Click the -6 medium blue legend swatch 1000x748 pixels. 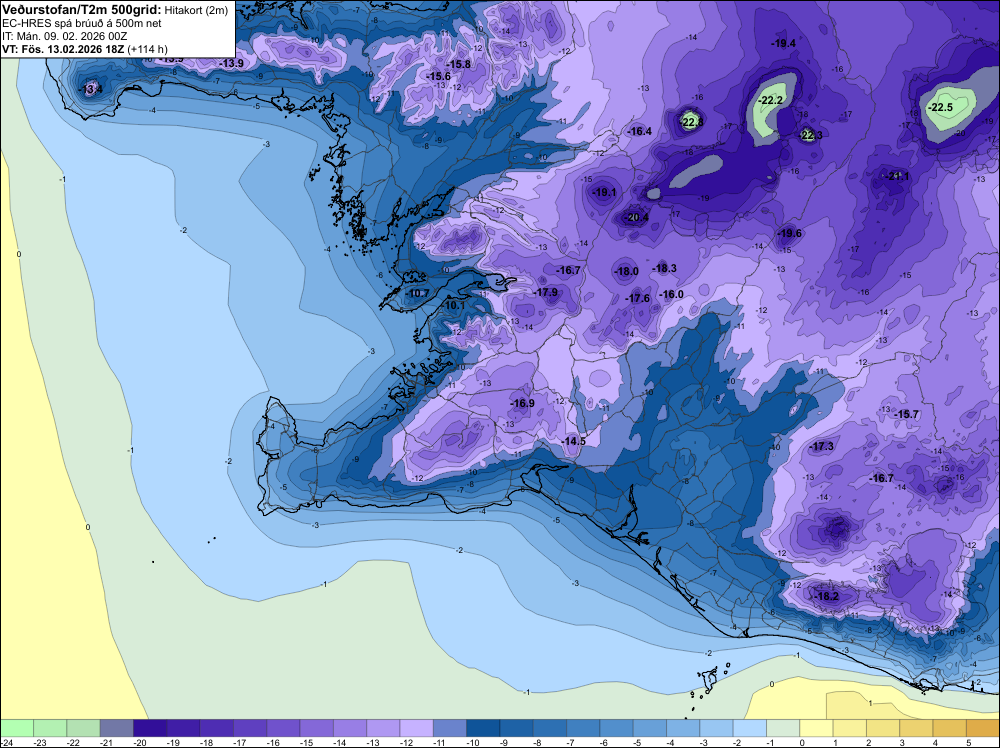tap(616, 728)
